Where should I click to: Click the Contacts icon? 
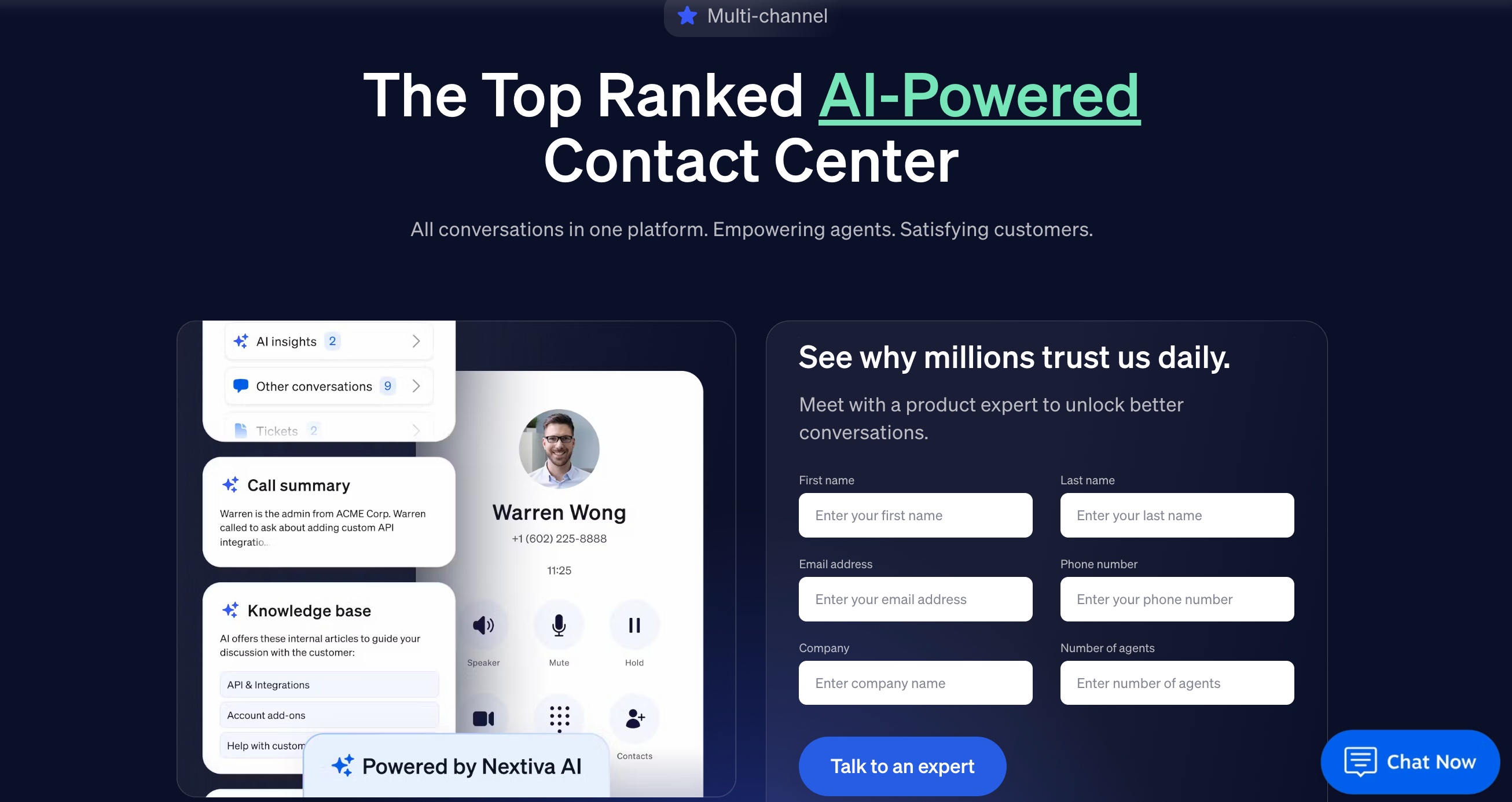635,718
